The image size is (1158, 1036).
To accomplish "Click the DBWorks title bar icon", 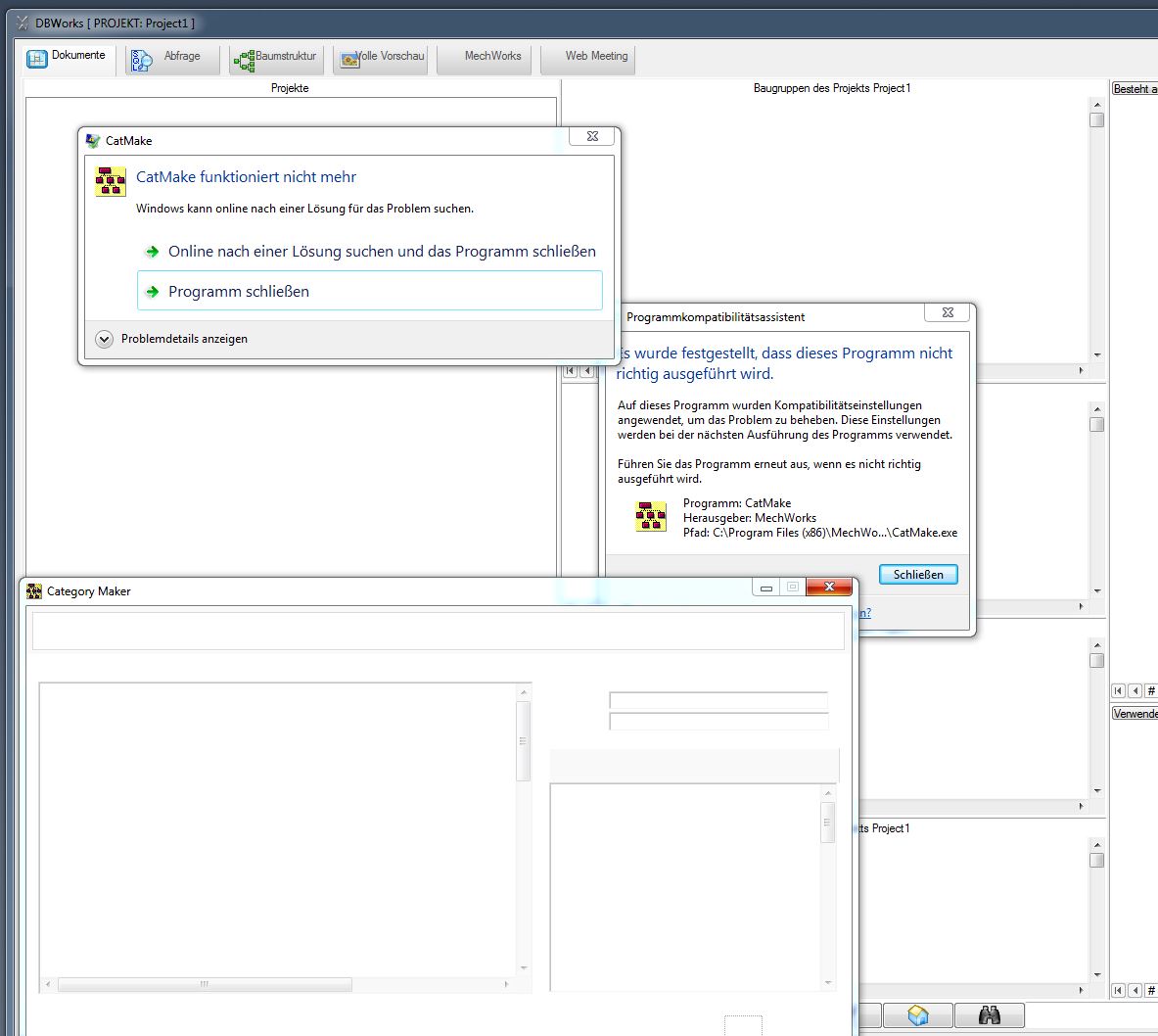I will (x=23, y=23).
